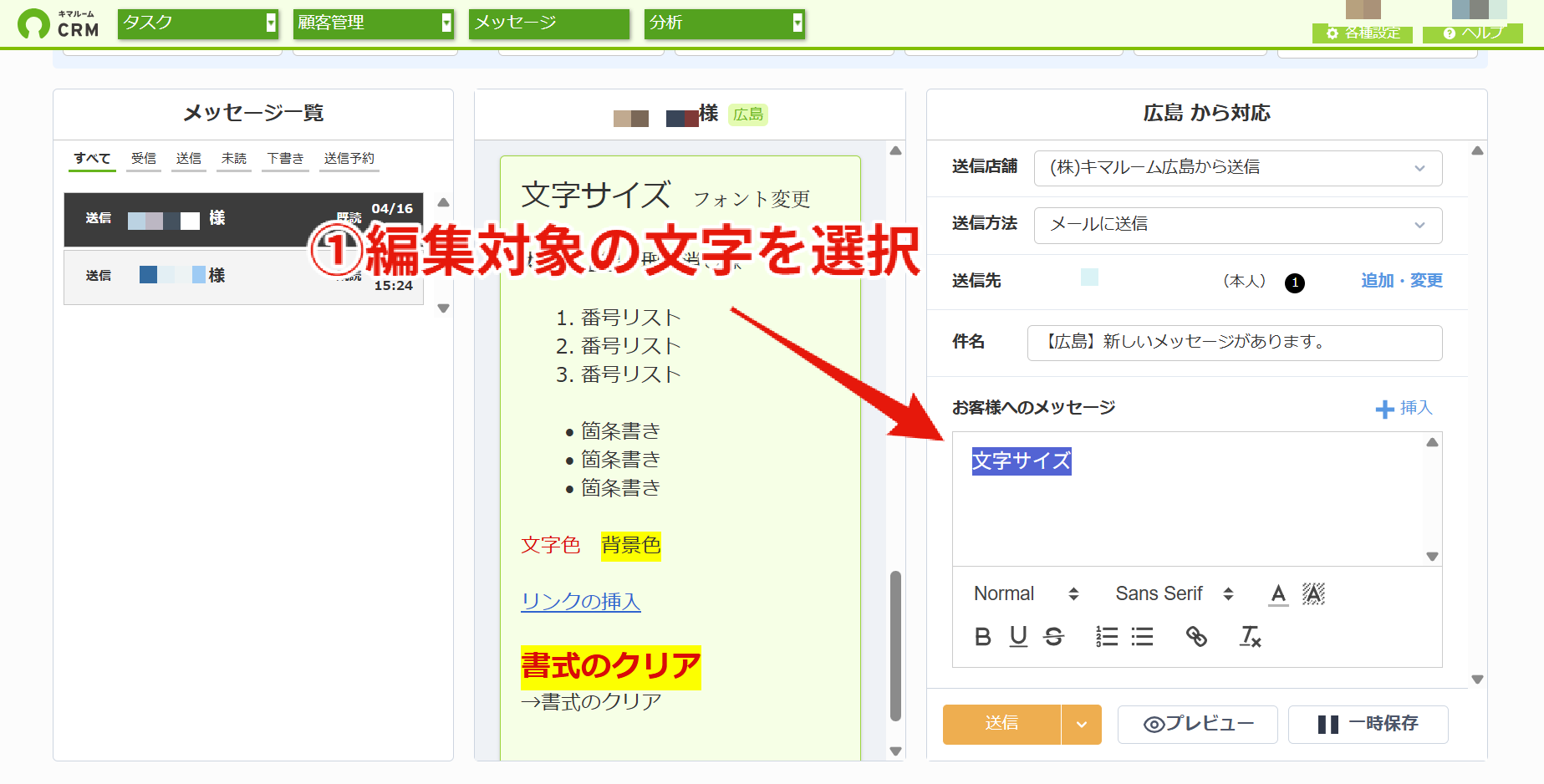Click the 挿入 plus button
The image size is (1544, 784).
click(1404, 408)
